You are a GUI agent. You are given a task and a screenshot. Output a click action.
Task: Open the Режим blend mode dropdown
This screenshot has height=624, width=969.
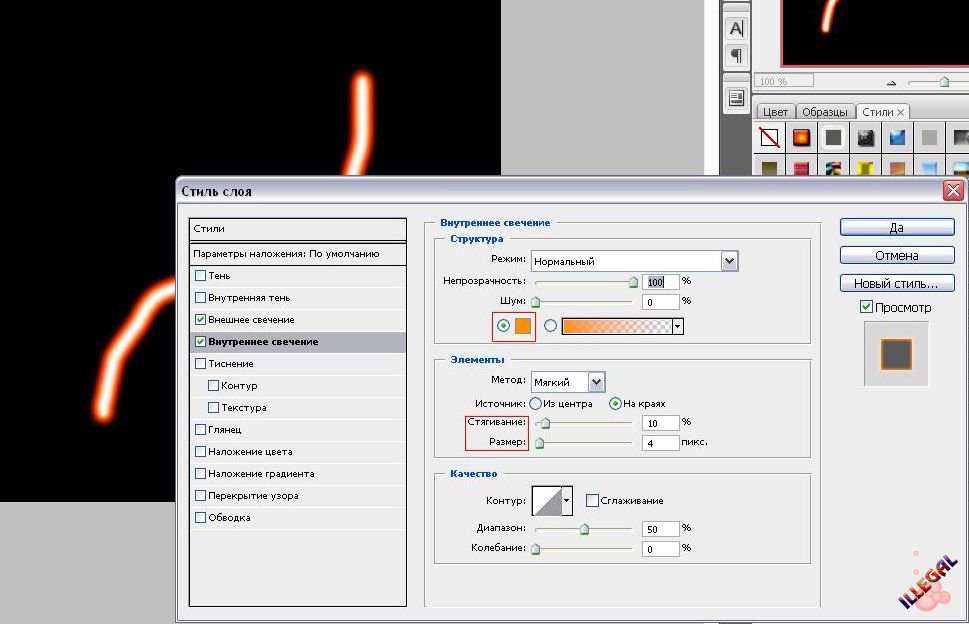[x=729, y=261]
